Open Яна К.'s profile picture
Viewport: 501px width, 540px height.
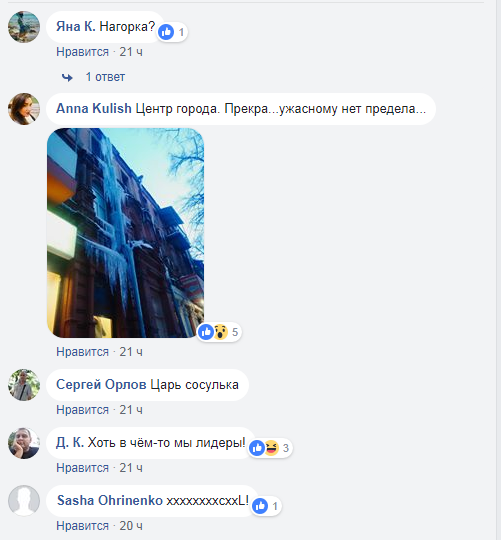tap(24, 27)
